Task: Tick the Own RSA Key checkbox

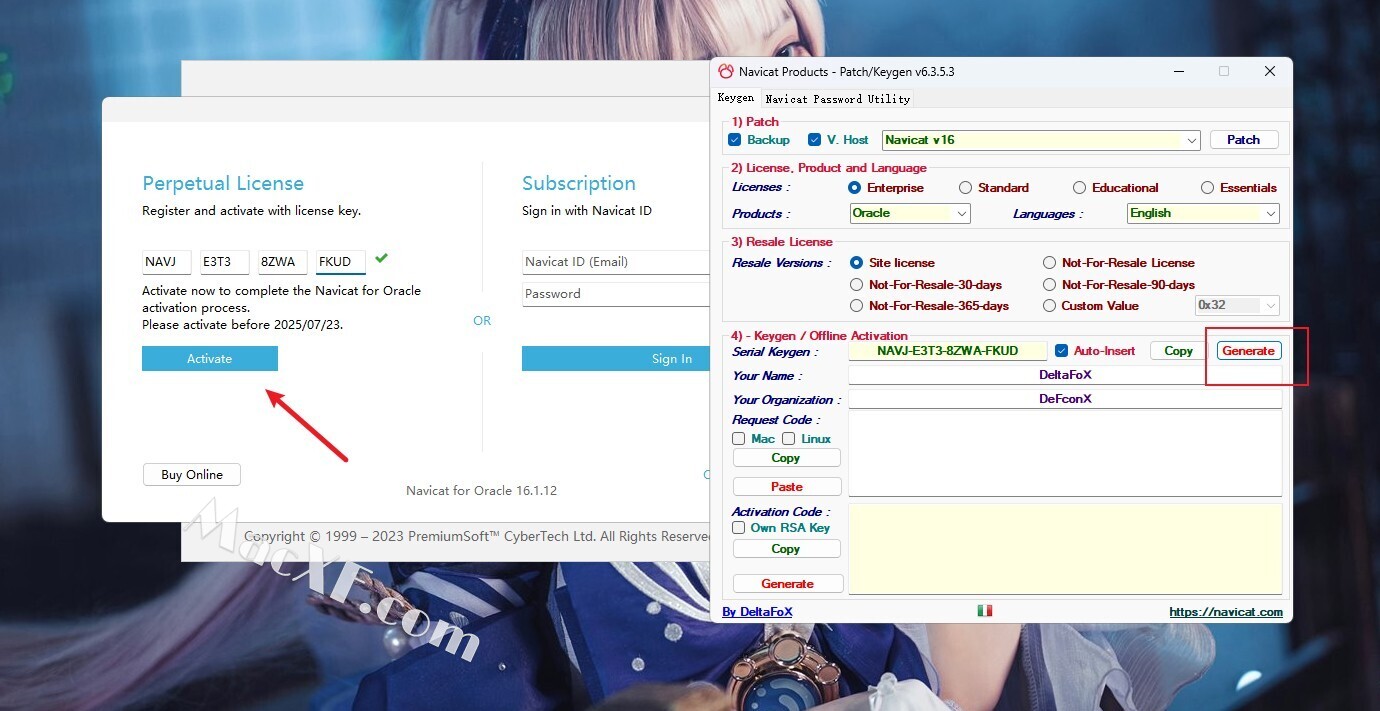Action: coord(739,528)
